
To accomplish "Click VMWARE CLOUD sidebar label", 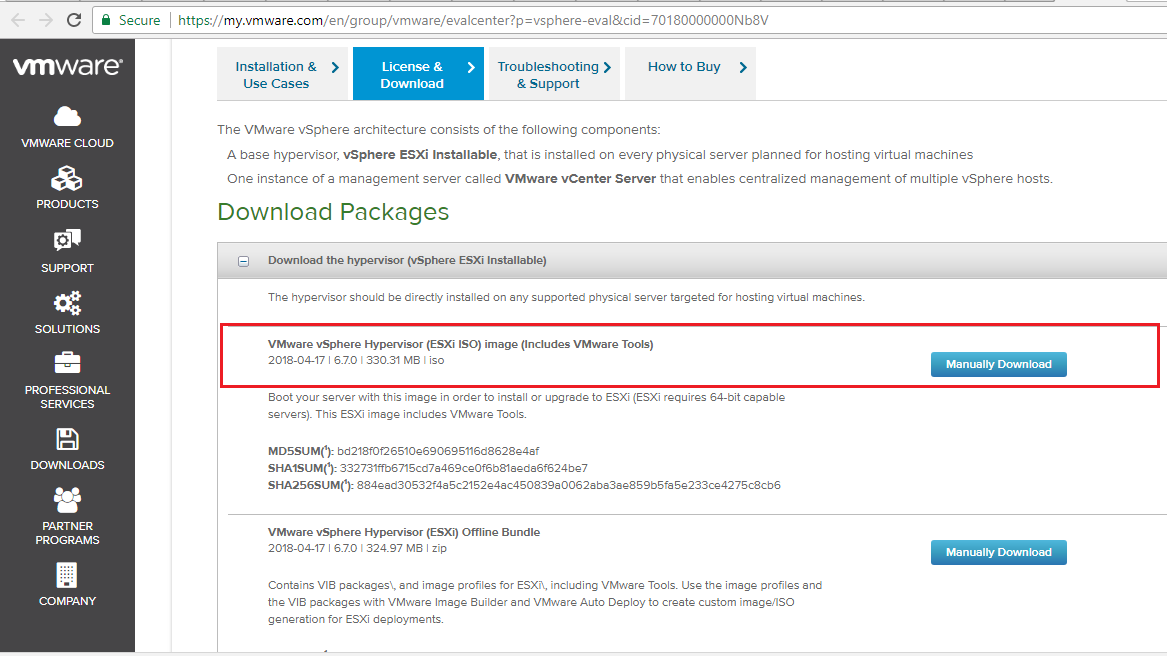I will [67, 143].
